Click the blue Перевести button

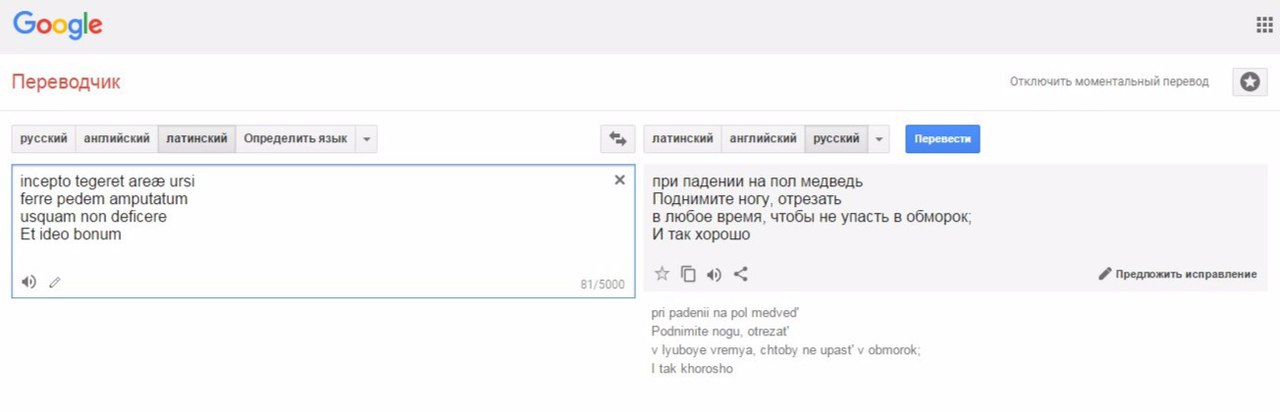[x=943, y=139]
